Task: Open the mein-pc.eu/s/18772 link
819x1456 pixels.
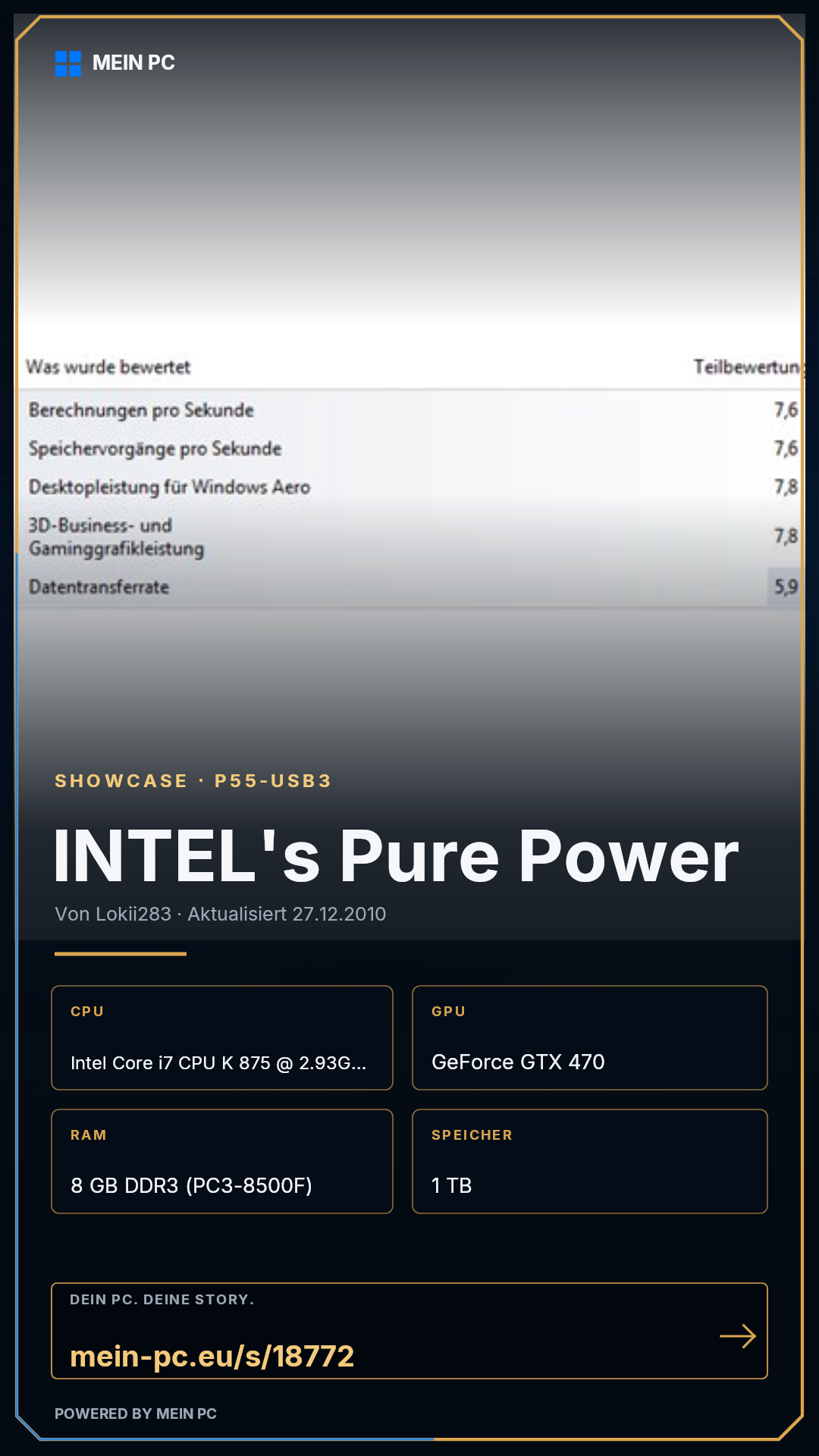Action: coord(212,1356)
